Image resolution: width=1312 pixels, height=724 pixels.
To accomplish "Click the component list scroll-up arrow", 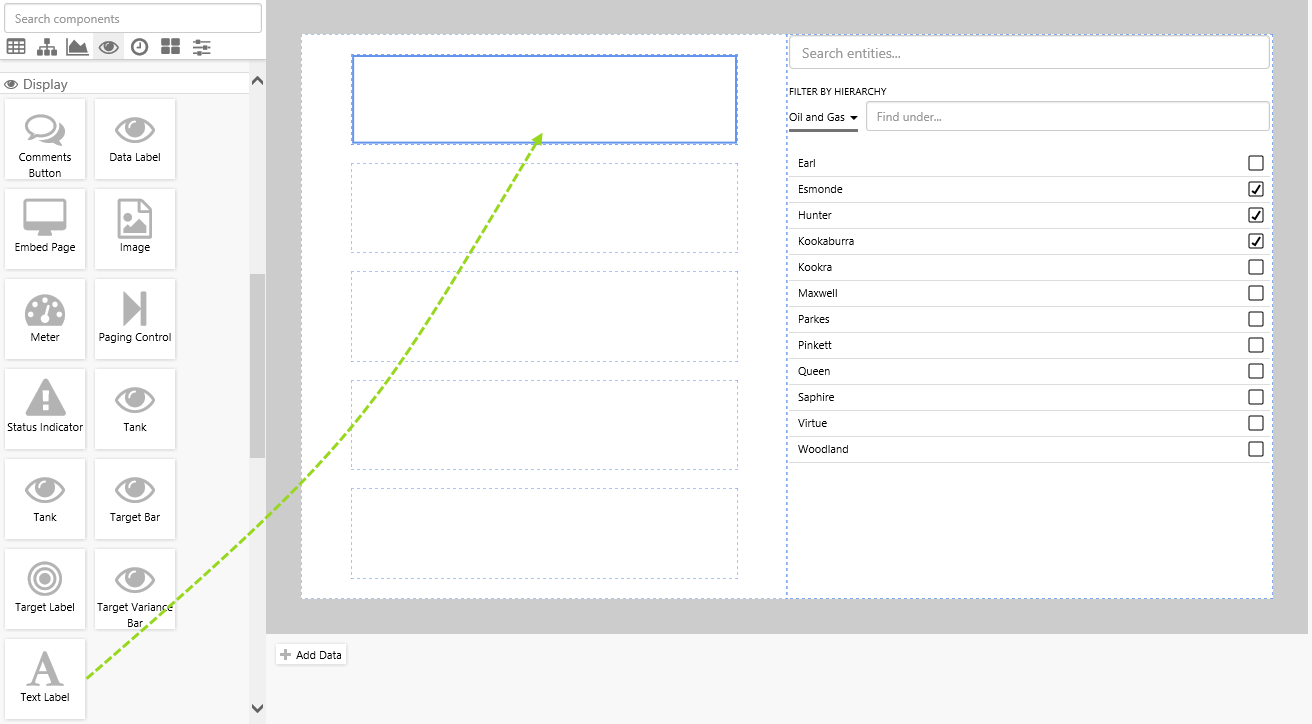I will pyautogui.click(x=257, y=81).
